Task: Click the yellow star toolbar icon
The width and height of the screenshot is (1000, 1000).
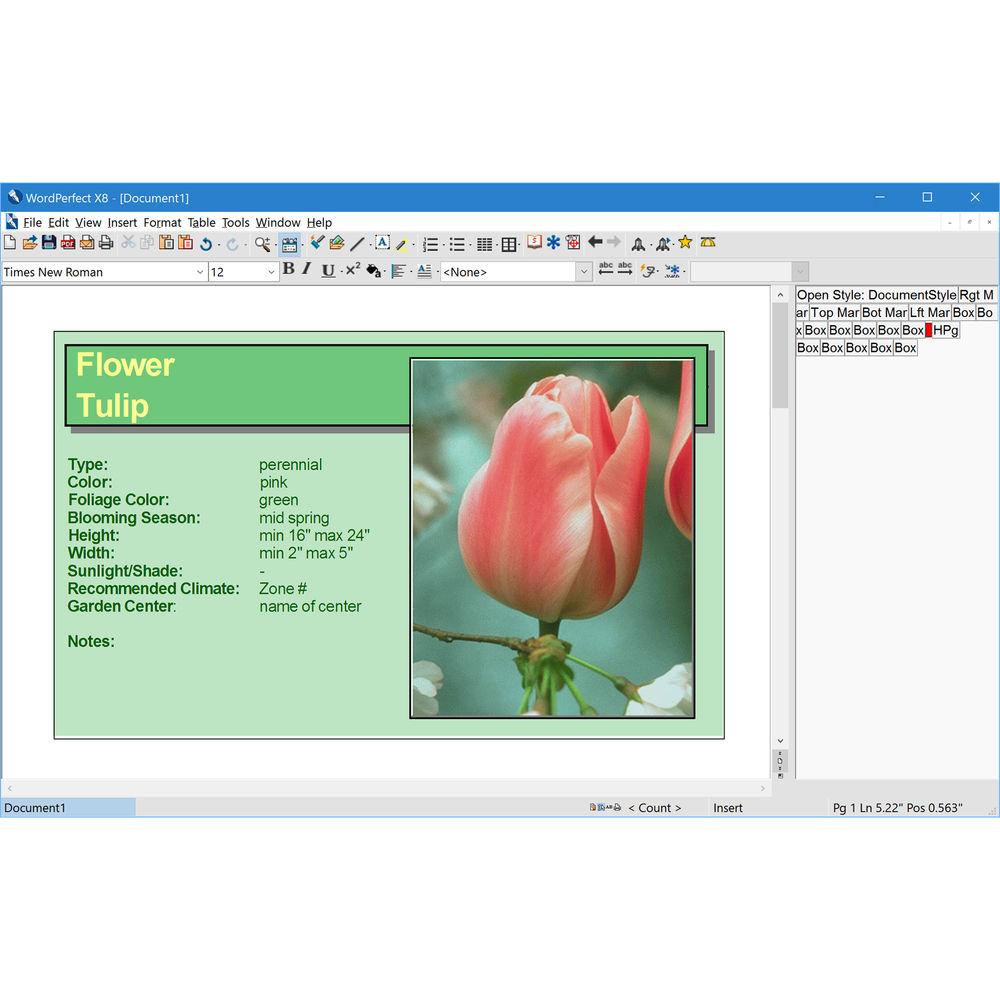Action: pos(685,243)
